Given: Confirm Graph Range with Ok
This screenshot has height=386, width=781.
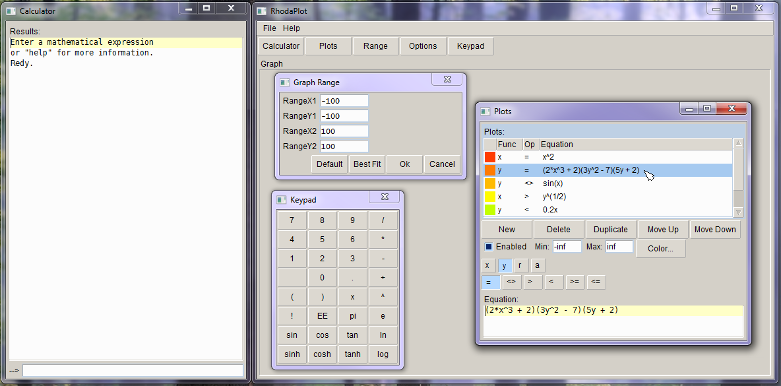Looking at the screenshot, I should [x=404, y=164].
